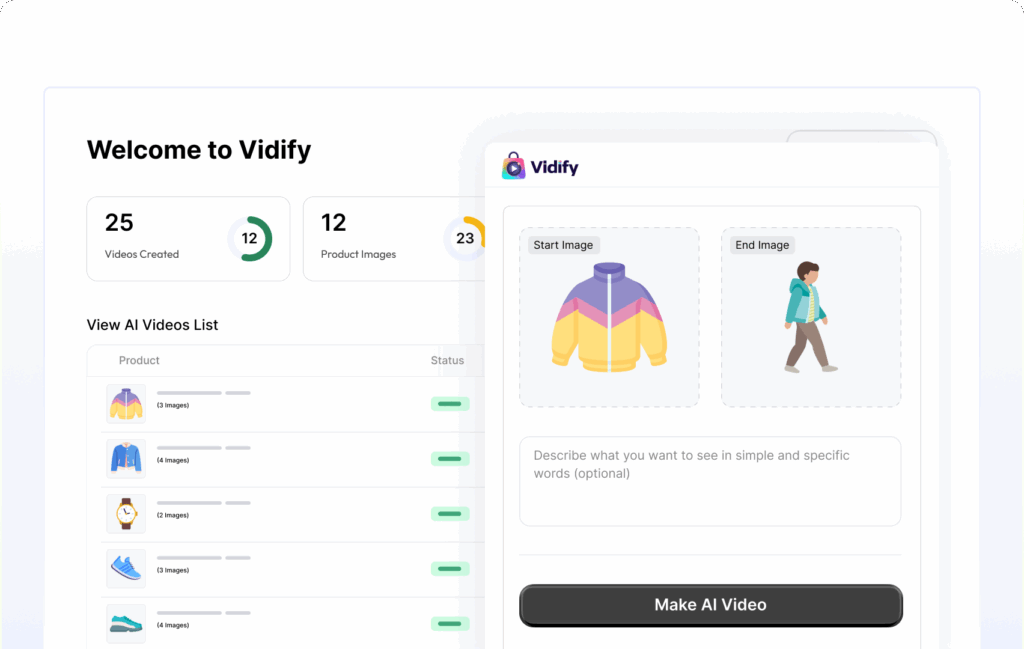Select the blue denim jacket product thumbnail

coord(126,458)
